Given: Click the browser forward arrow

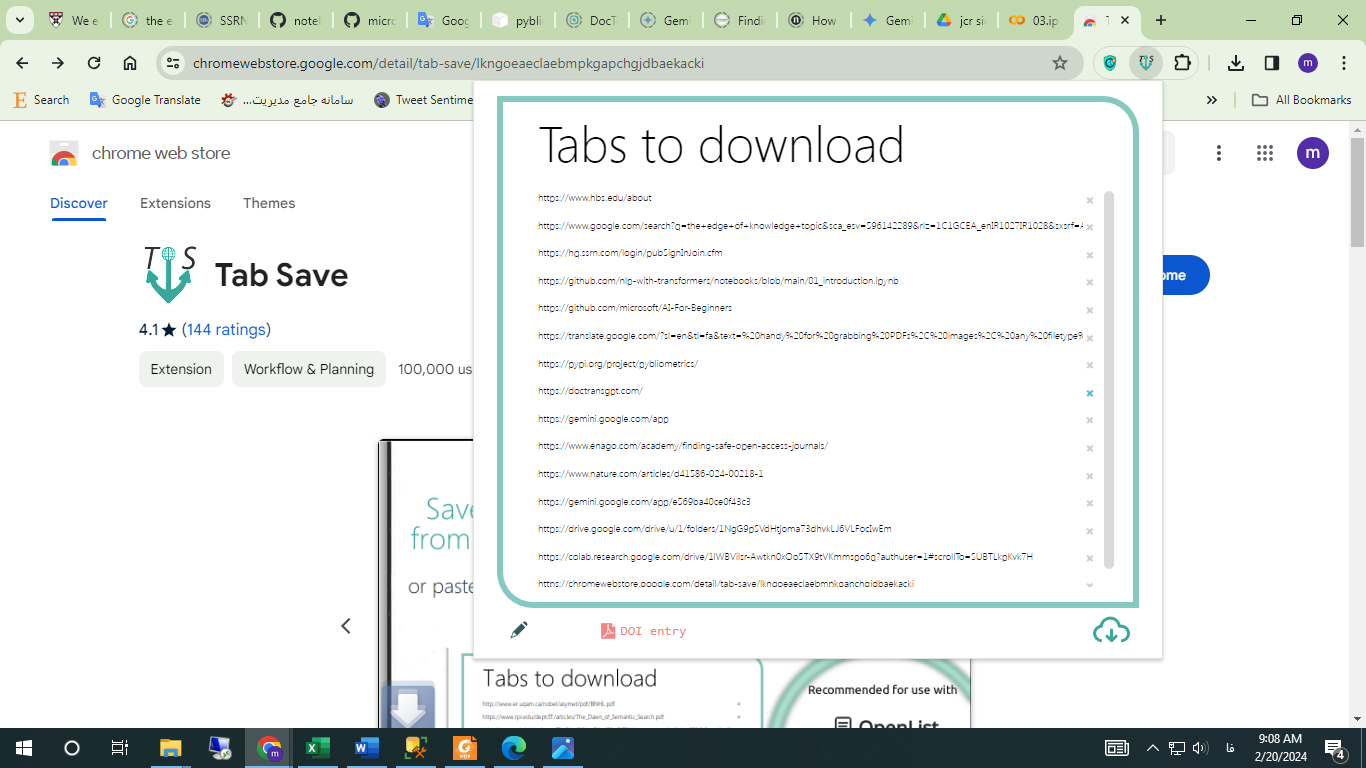Looking at the screenshot, I should point(58,63).
